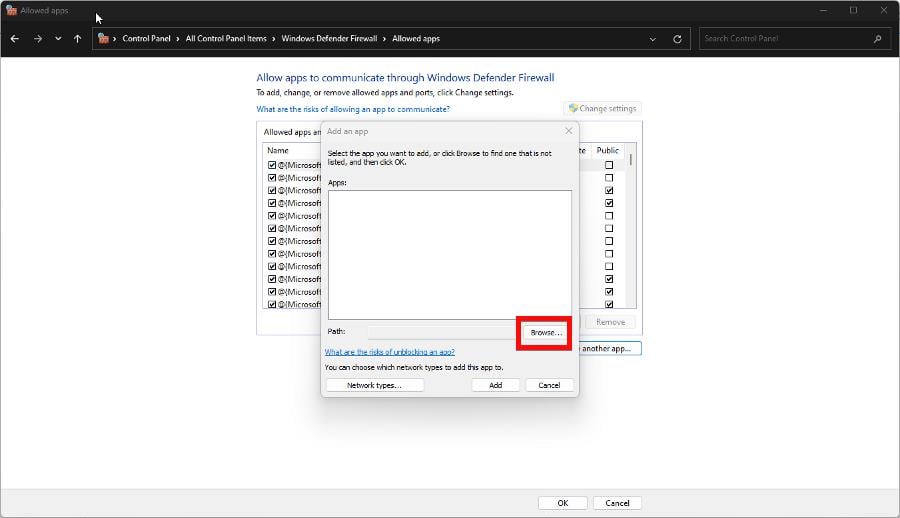The height and width of the screenshot is (518, 900).
Task: Click inside the empty Apps list box
Action: click(x=449, y=254)
